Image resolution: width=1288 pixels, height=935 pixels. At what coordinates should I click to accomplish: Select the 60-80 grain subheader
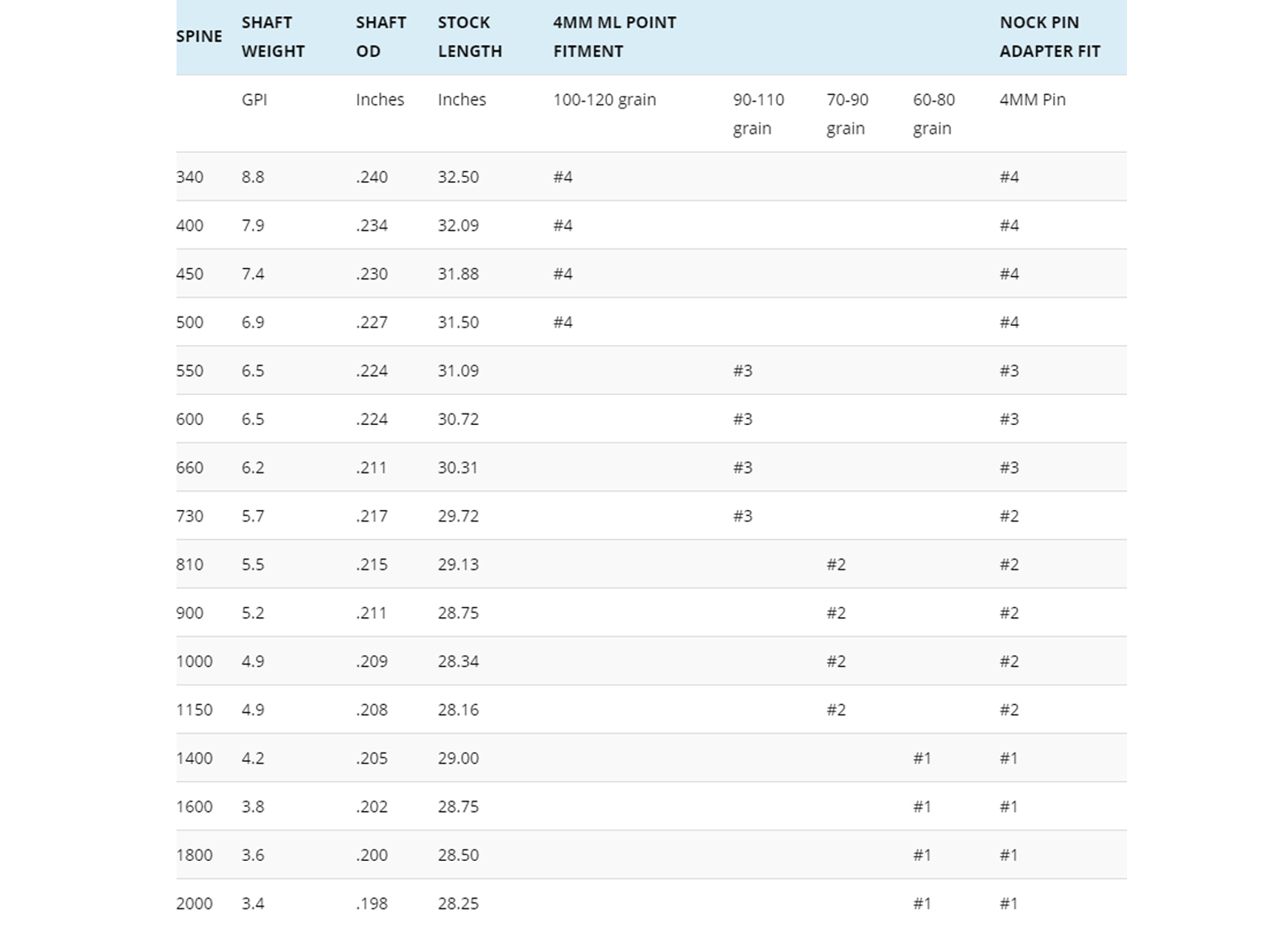point(933,113)
